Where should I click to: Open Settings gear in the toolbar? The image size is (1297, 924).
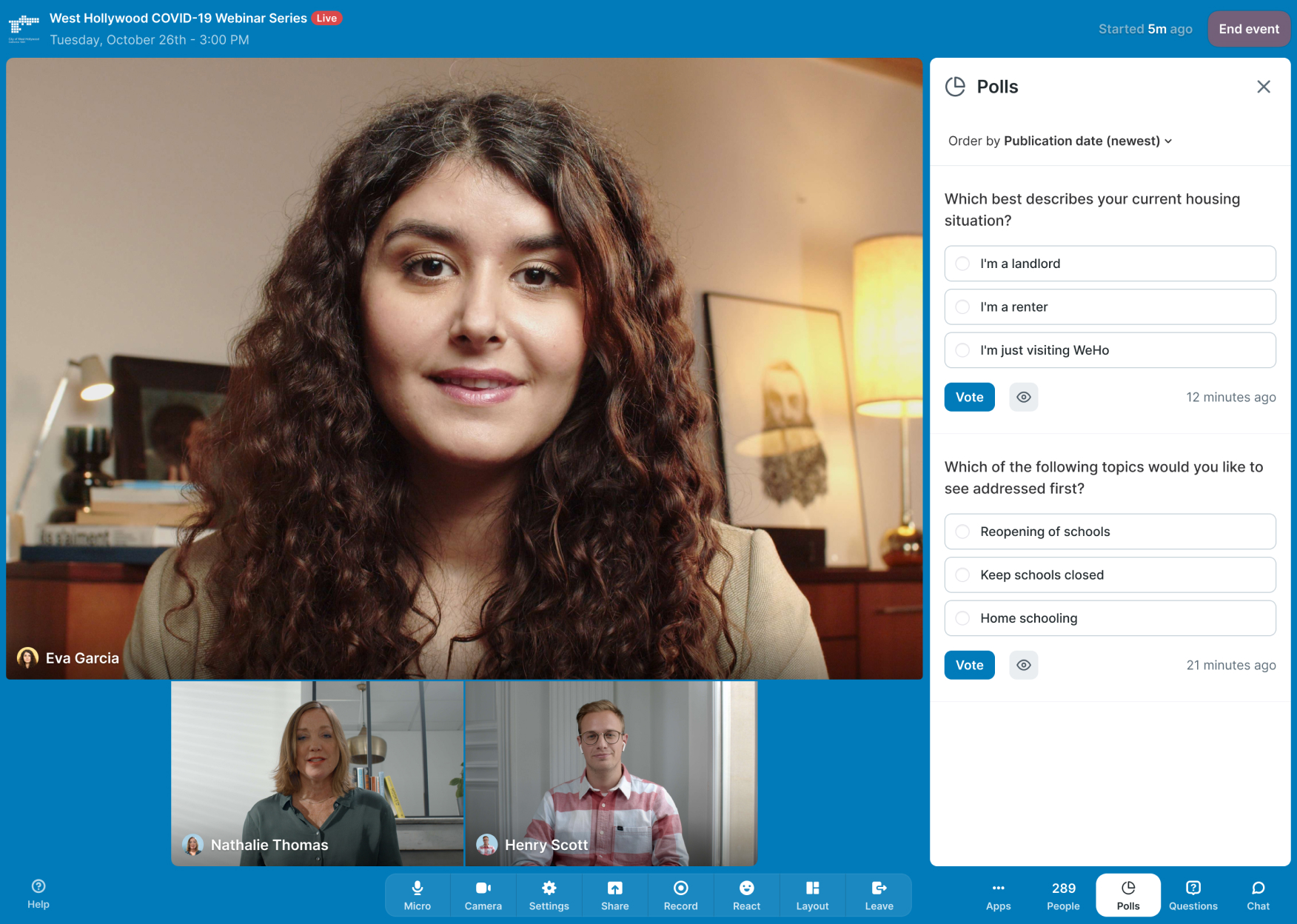point(549,895)
